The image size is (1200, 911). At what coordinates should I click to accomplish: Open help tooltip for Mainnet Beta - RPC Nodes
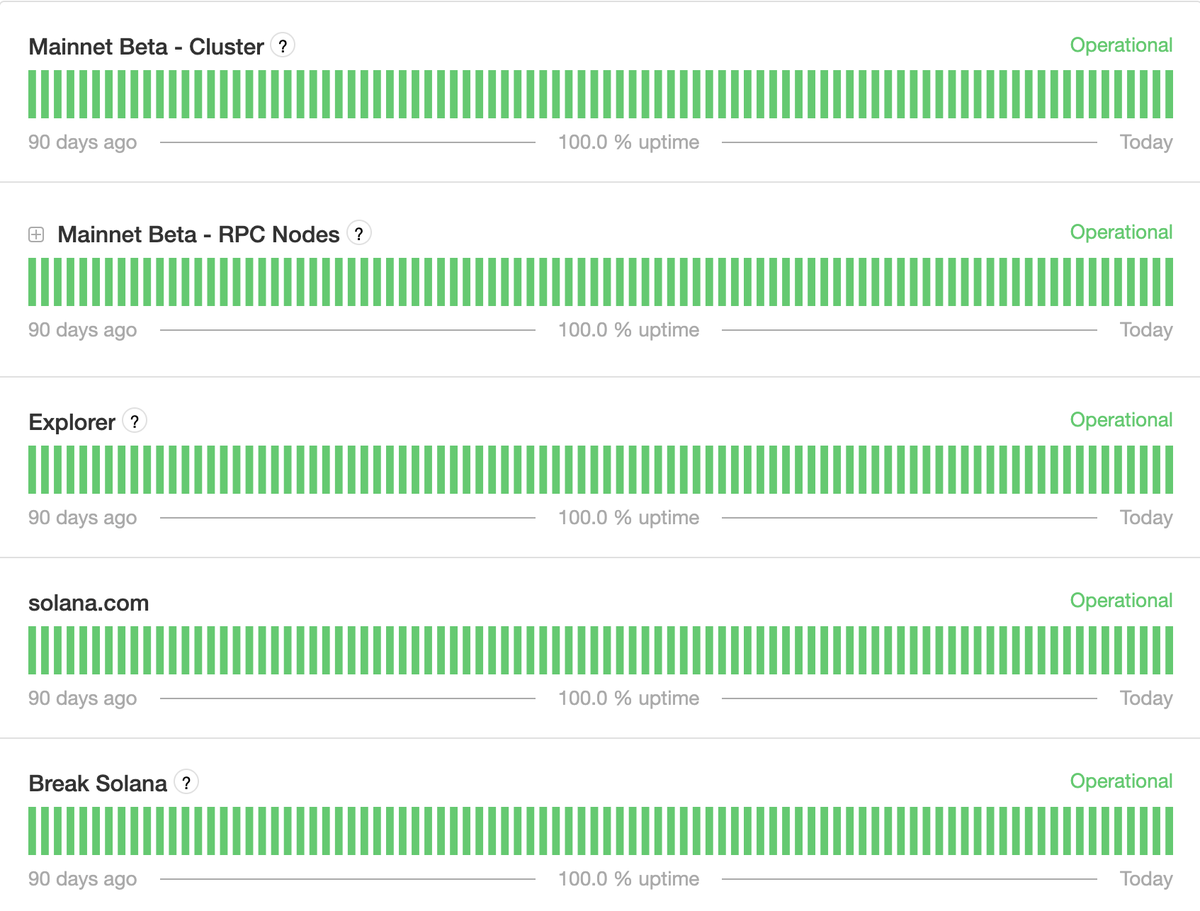(x=359, y=233)
